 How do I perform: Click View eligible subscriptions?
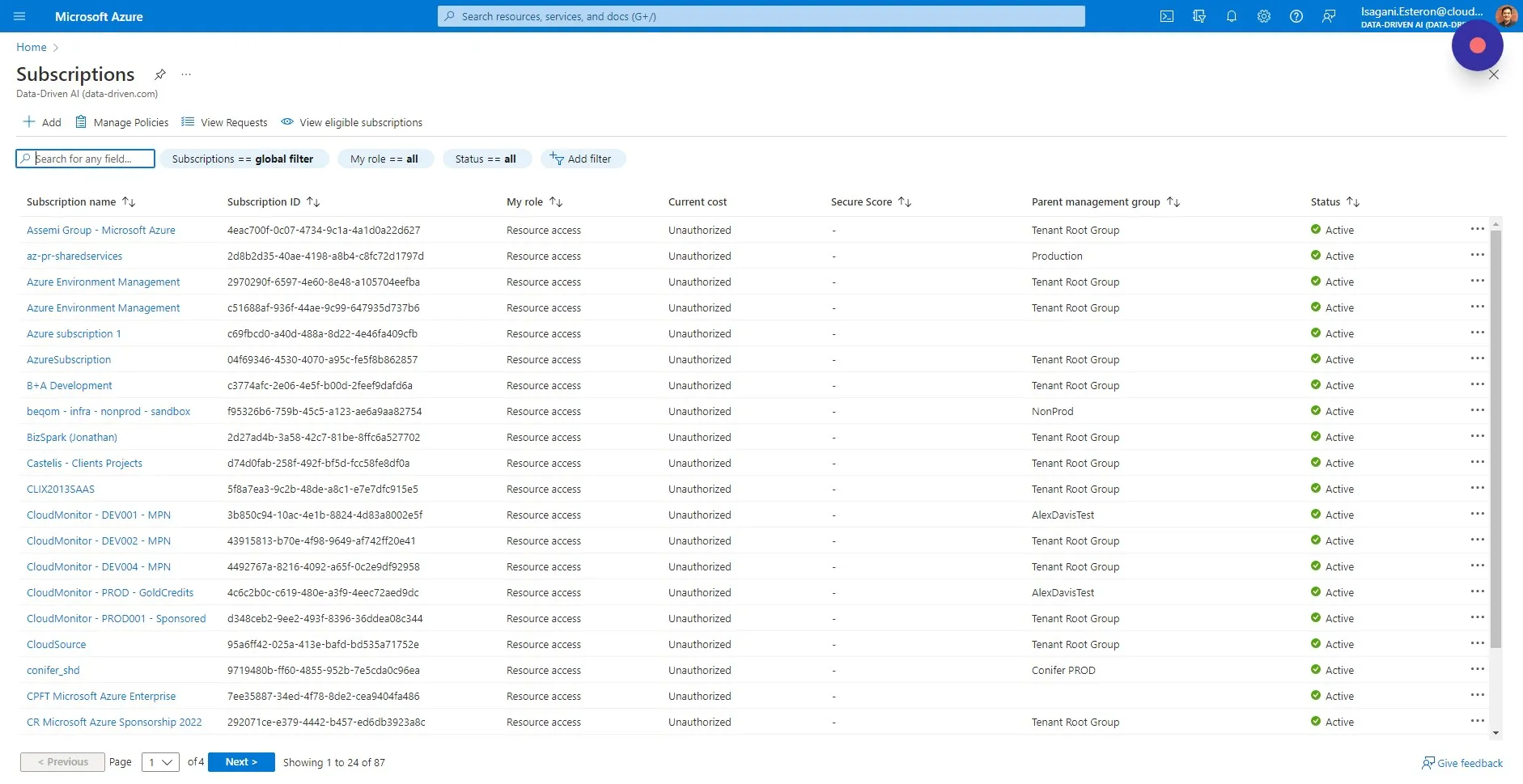point(351,122)
